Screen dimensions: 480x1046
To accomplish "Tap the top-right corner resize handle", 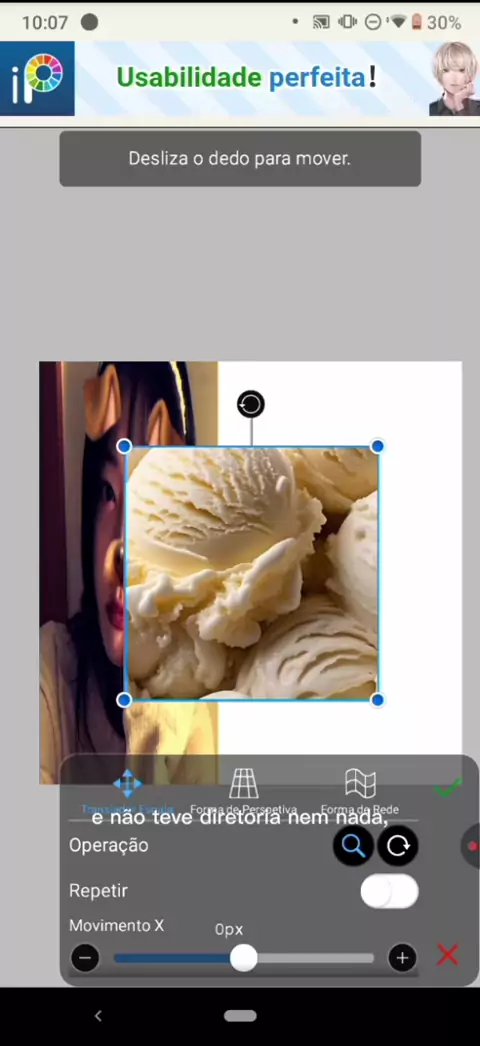I will (x=377, y=446).
